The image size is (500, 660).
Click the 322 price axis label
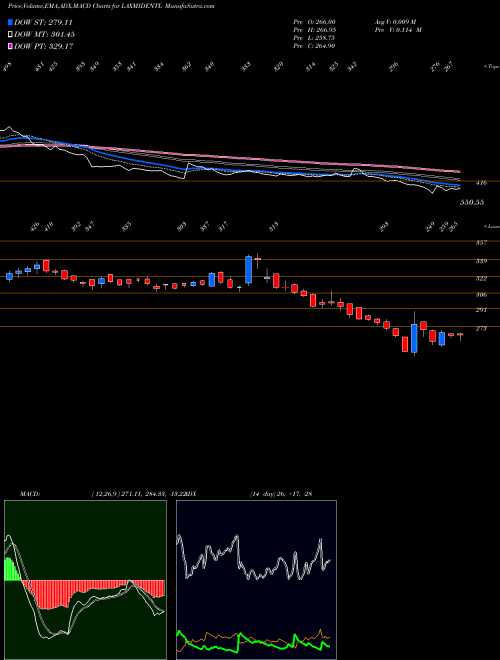481,278
